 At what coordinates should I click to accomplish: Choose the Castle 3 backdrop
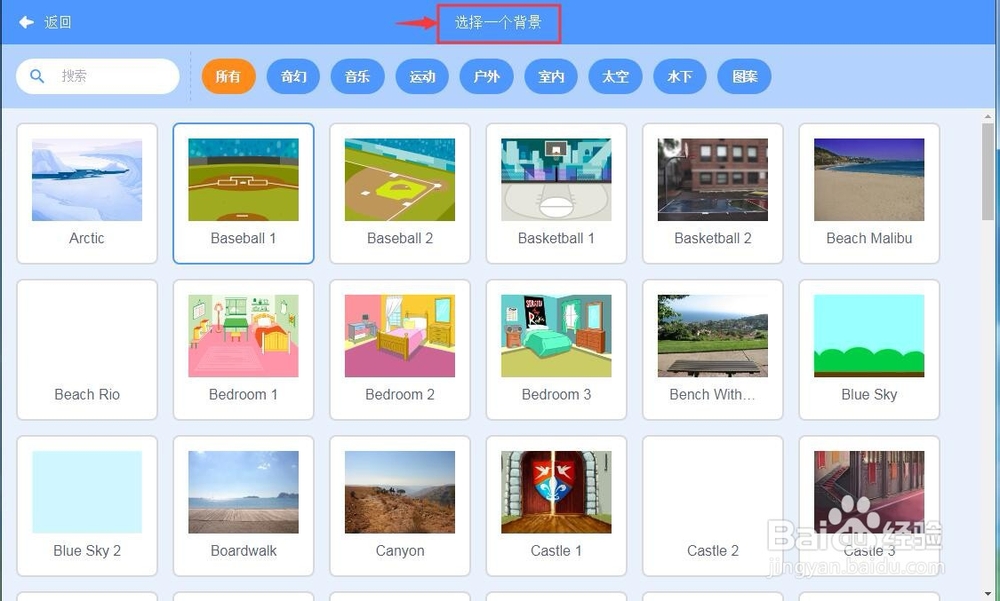click(869, 506)
